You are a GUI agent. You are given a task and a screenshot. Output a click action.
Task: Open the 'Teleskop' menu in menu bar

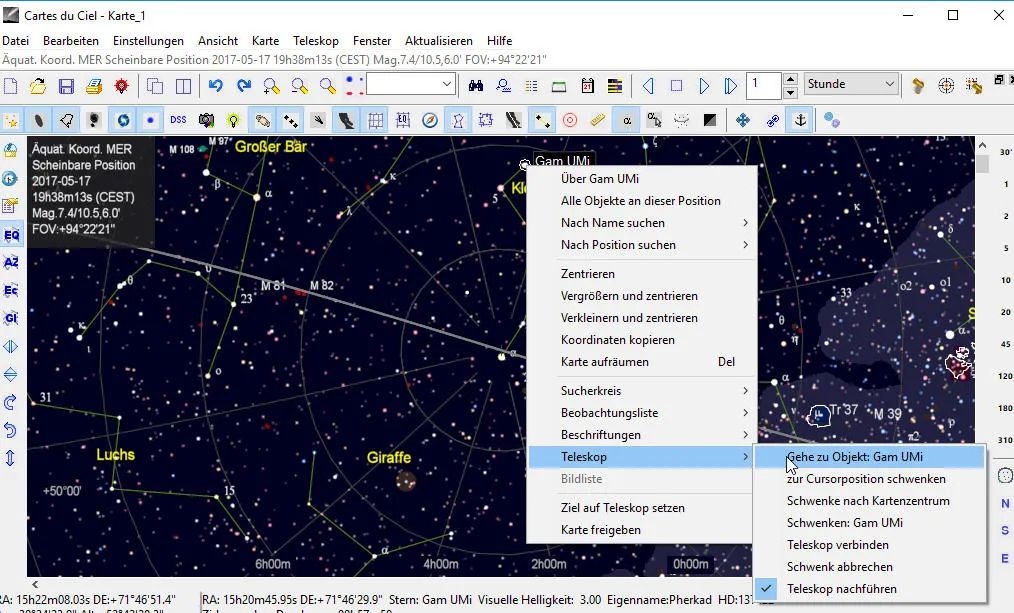315,41
